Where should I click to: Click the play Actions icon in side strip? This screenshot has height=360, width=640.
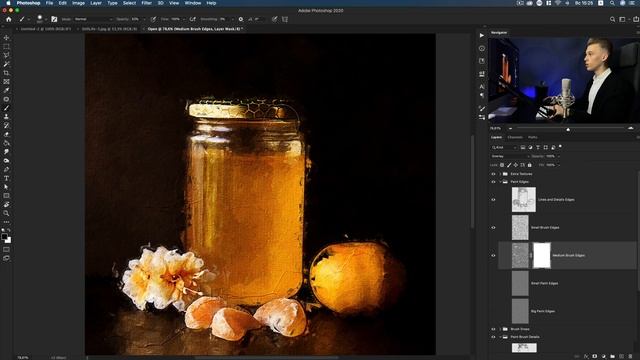coord(482,36)
